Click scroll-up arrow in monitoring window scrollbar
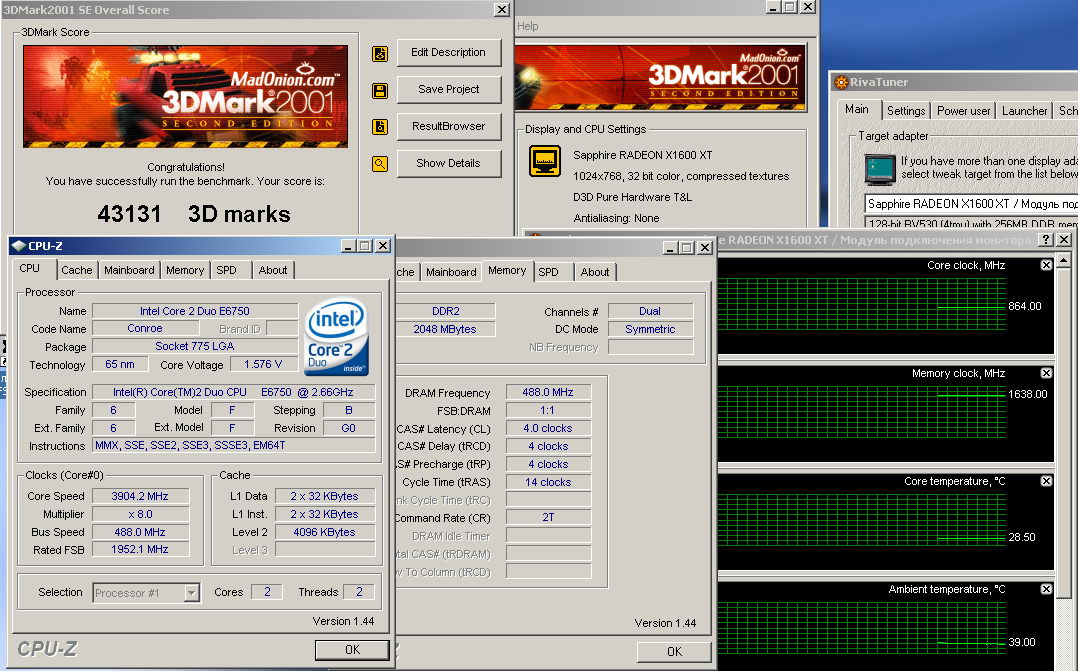This screenshot has width=1078, height=671. tap(1063, 261)
